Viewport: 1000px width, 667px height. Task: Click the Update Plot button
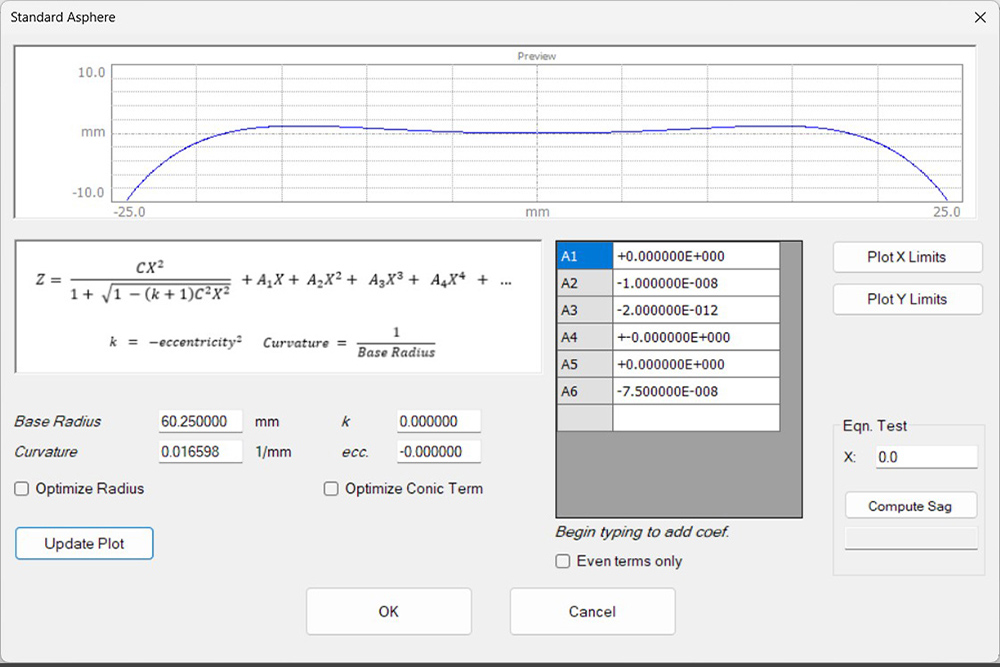(x=84, y=543)
